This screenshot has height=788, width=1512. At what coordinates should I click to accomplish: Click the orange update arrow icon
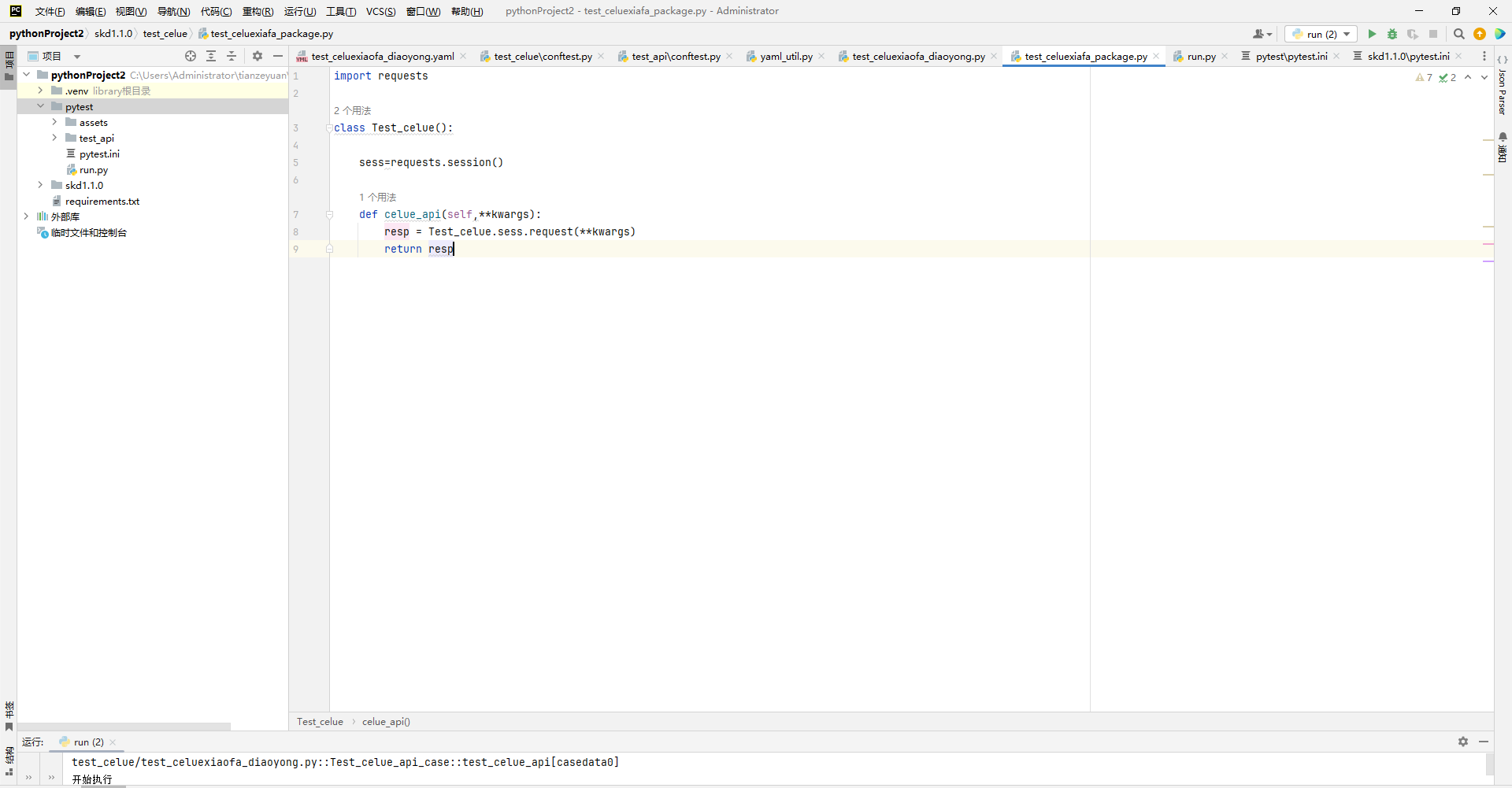(1480, 34)
